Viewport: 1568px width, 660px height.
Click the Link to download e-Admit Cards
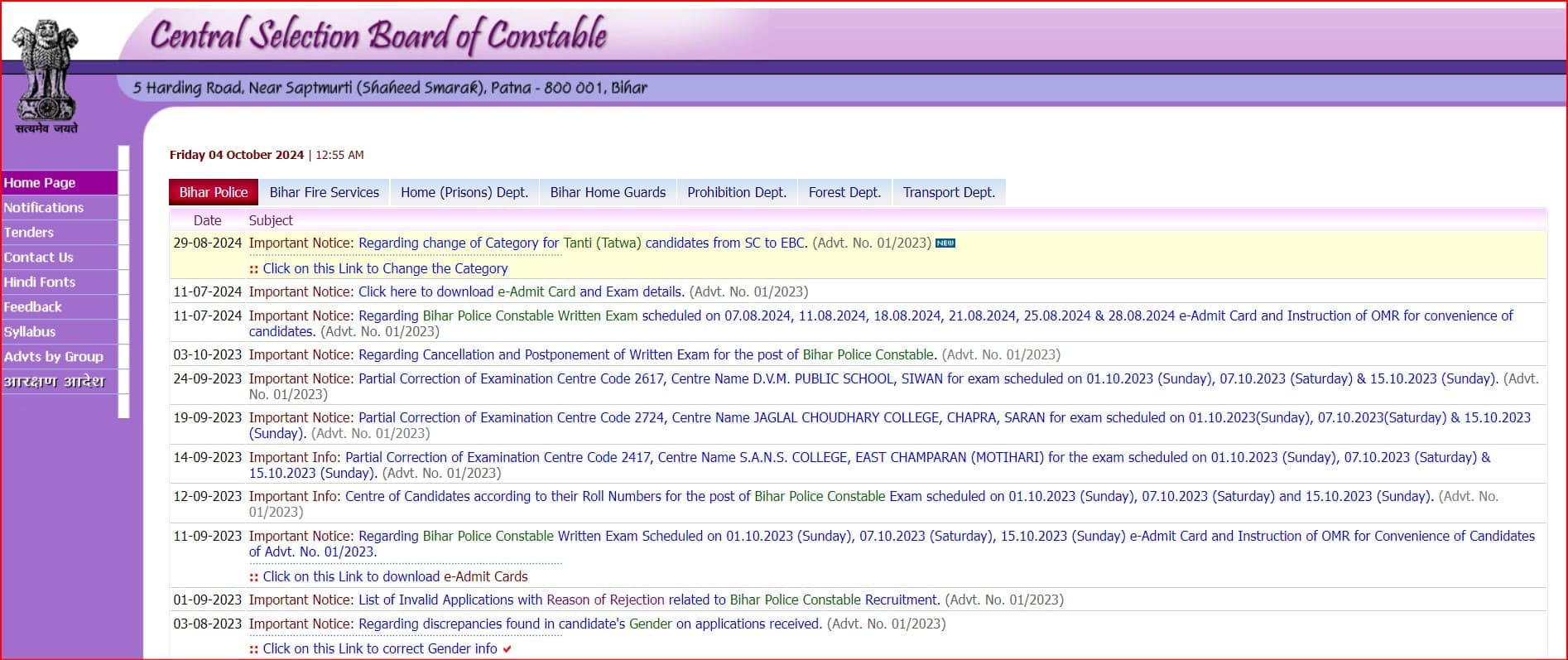395,576
